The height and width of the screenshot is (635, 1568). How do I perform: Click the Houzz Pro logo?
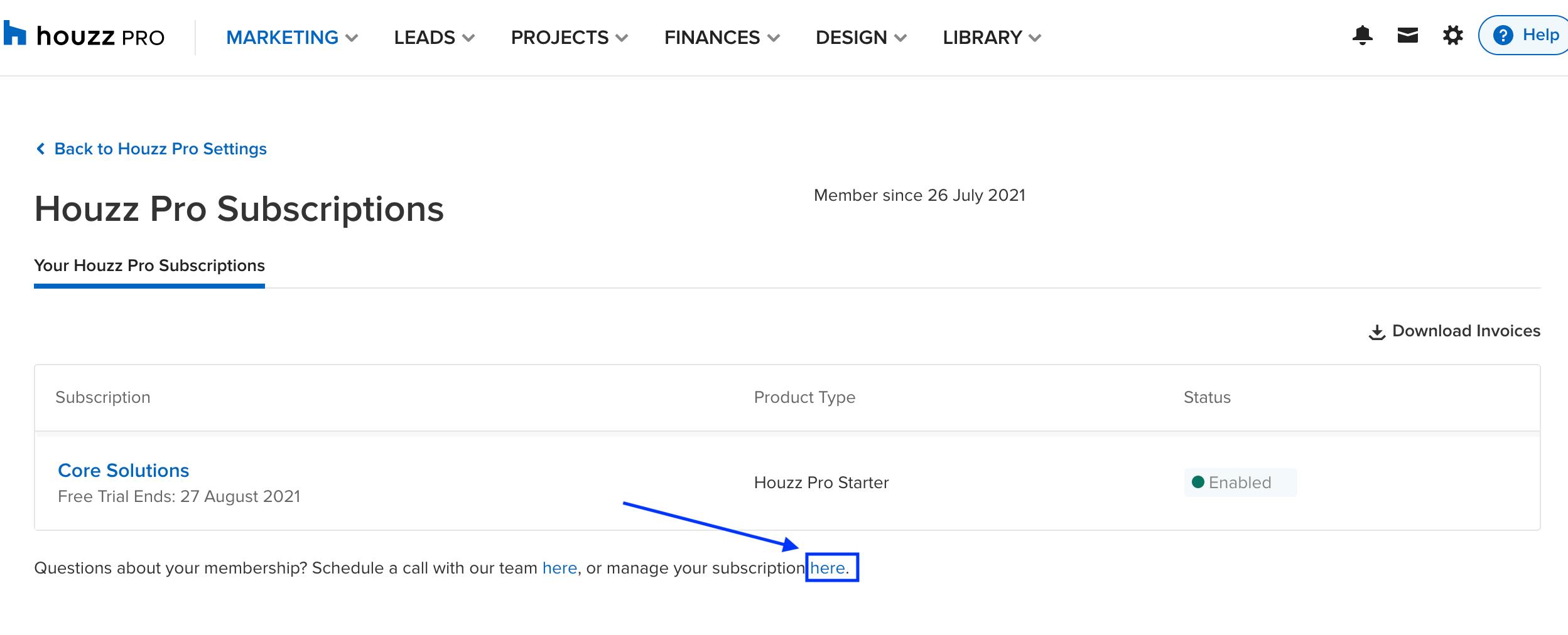pyautogui.click(x=85, y=36)
